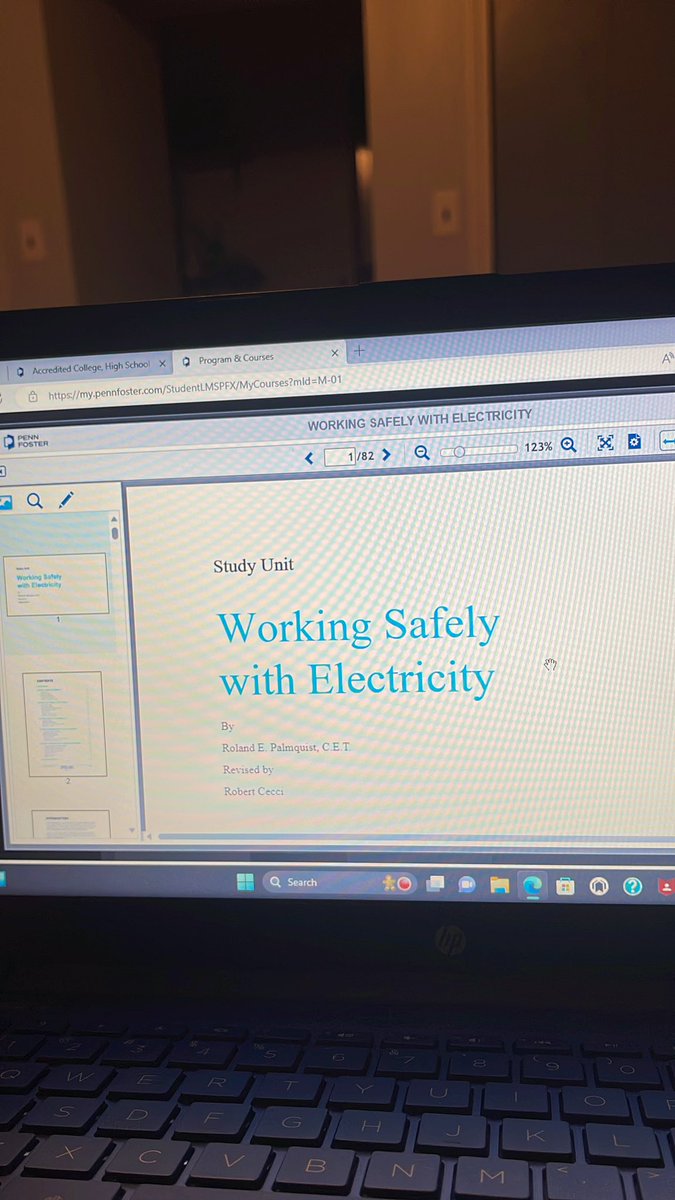Open File Explorer from taskbar
Screen dimensions: 675x1200
click(499, 885)
